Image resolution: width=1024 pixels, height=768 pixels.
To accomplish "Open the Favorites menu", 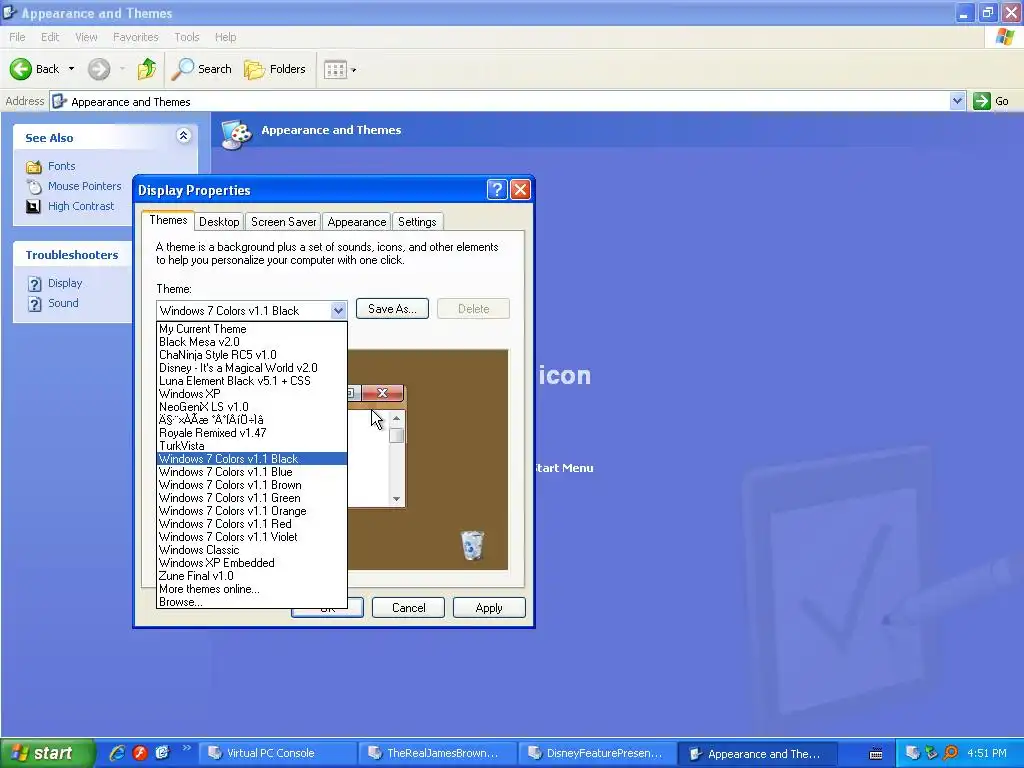I will tap(135, 37).
